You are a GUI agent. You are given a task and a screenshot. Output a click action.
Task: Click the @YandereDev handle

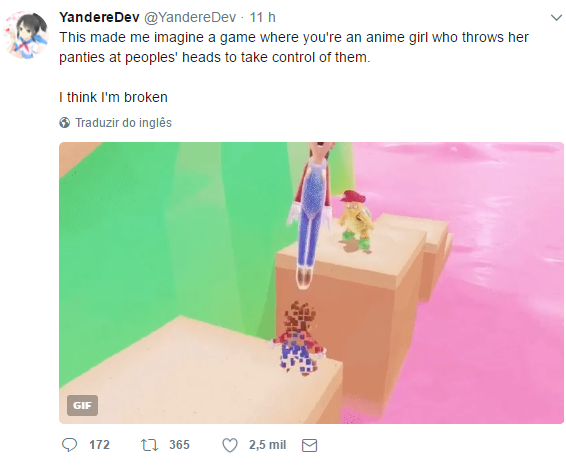click(x=190, y=17)
